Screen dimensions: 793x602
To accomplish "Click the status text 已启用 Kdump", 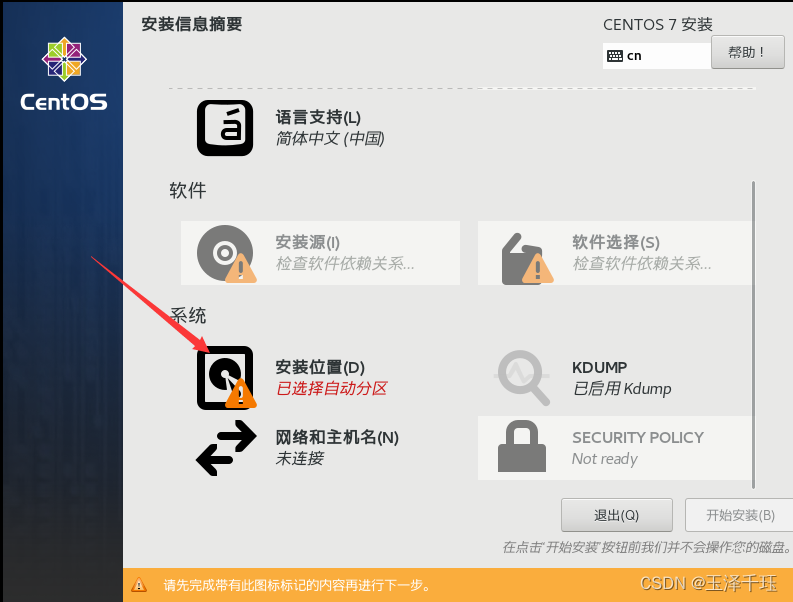I will [622, 389].
